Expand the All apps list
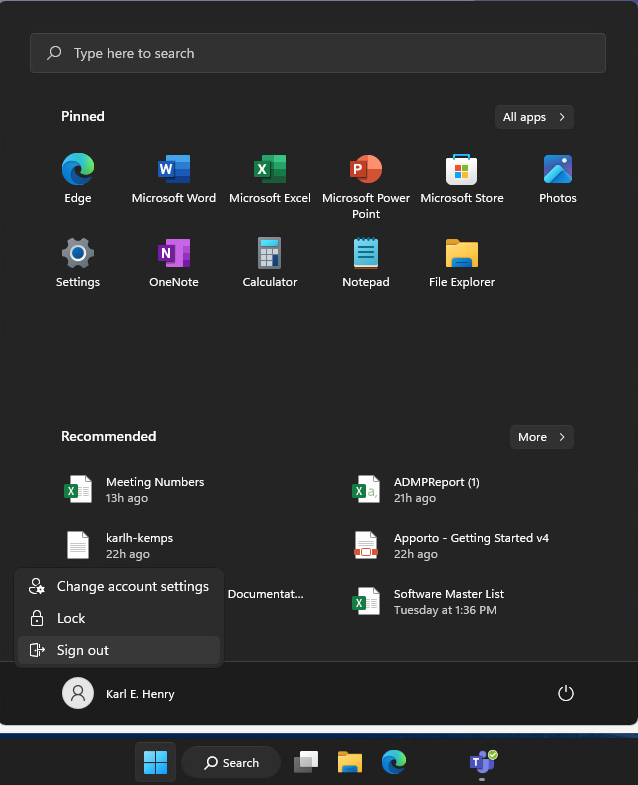The height and width of the screenshot is (785, 638). pos(534,117)
